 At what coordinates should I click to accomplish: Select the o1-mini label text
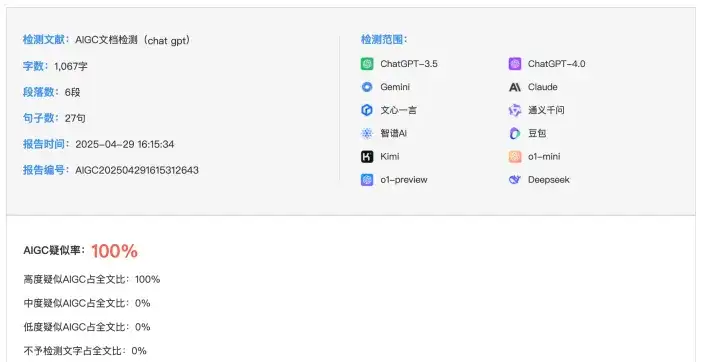(x=544, y=156)
